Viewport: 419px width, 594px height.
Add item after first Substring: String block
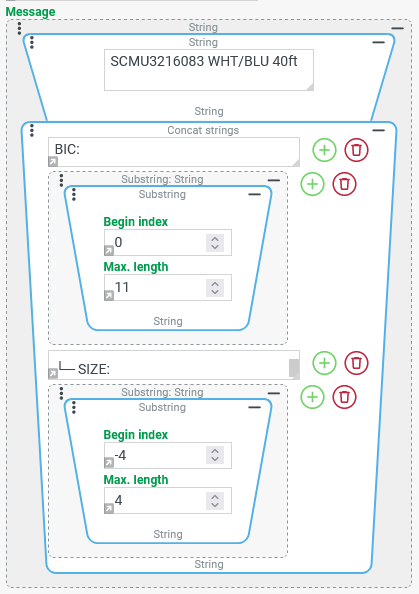[313, 184]
